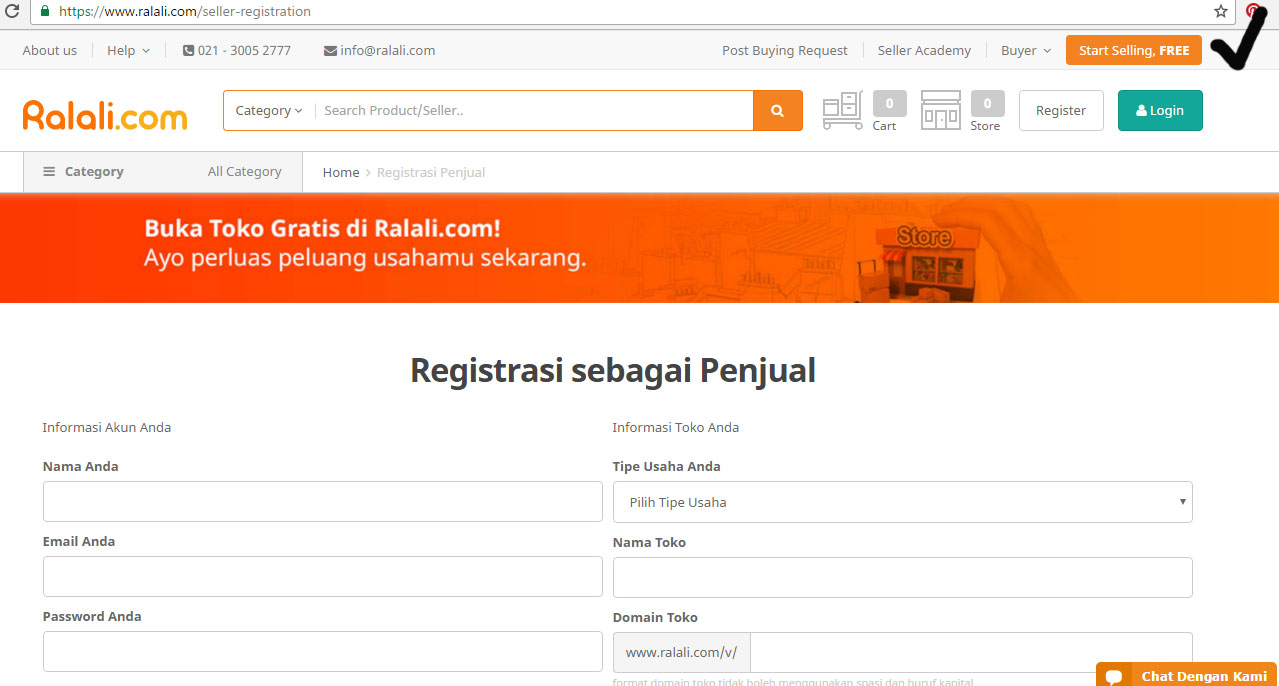
Task: Click the Register button
Action: (1060, 111)
